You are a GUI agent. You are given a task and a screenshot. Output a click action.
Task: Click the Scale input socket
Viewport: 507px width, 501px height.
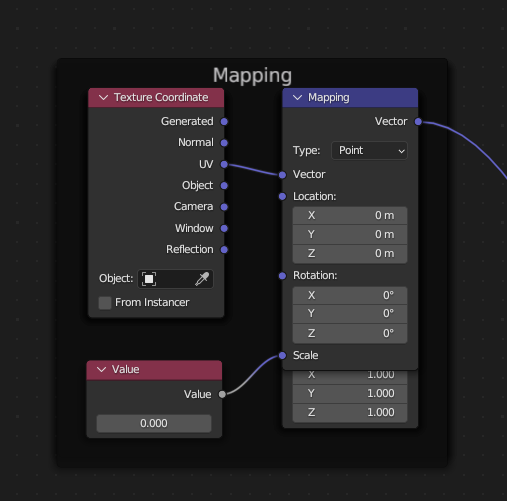[x=282, y=356]
